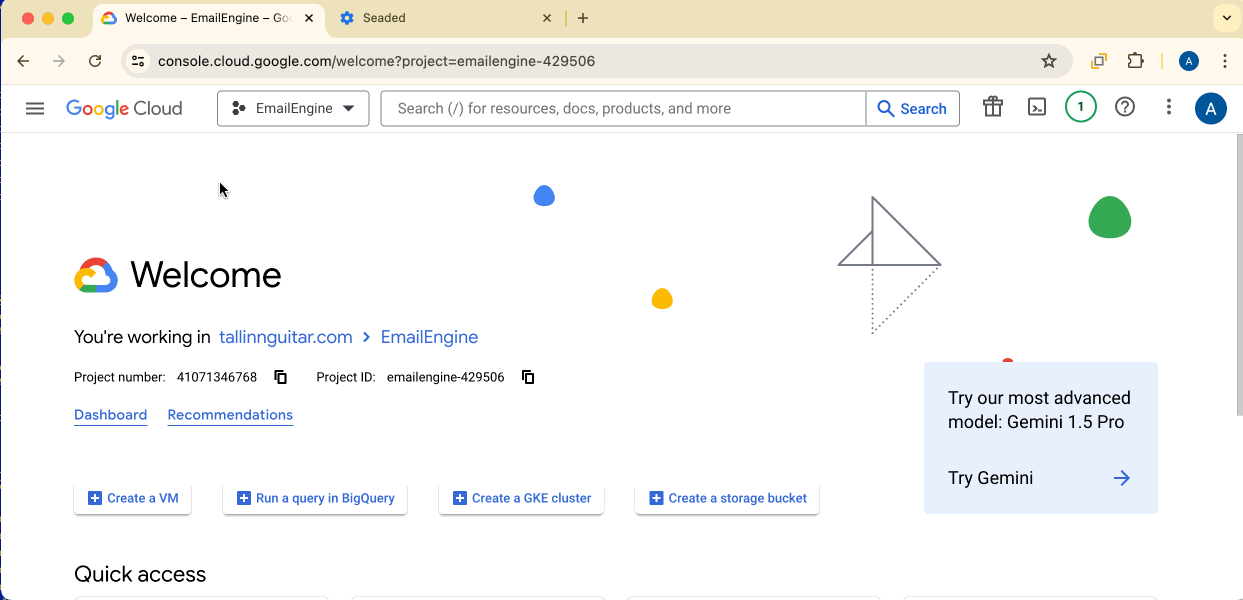Expand the browser tab list chevron
The height and width of the screenshot is (600, 1243).
(x=1226, y=17)
